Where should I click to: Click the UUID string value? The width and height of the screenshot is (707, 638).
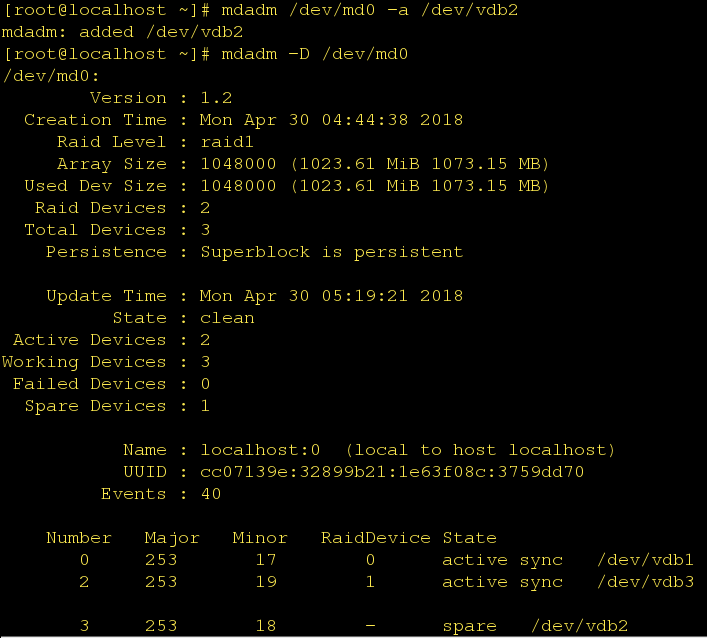[x=392, y=472]
